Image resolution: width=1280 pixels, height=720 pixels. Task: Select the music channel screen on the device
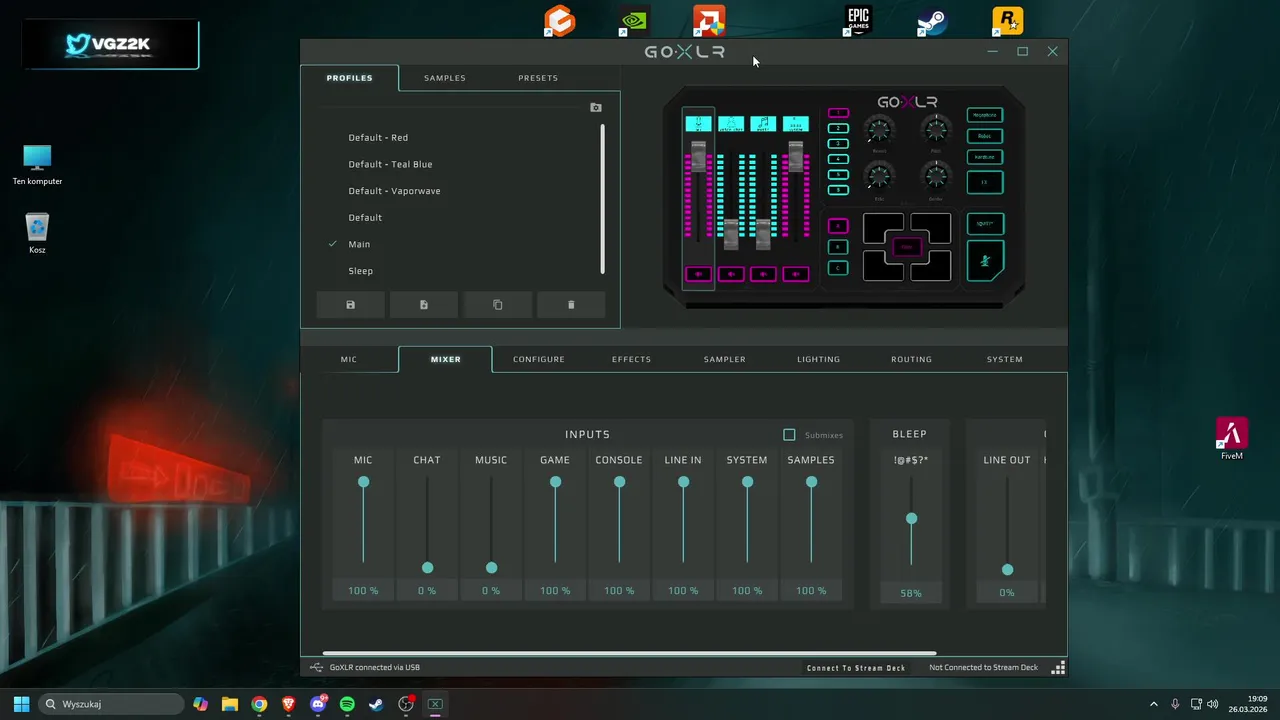[x=763, y=124]
